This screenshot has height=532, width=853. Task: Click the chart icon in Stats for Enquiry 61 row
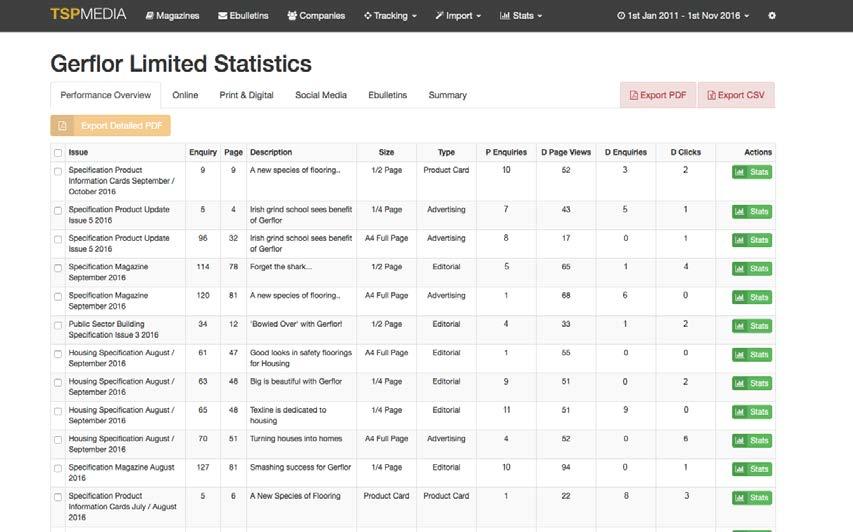tap(739, 355)
